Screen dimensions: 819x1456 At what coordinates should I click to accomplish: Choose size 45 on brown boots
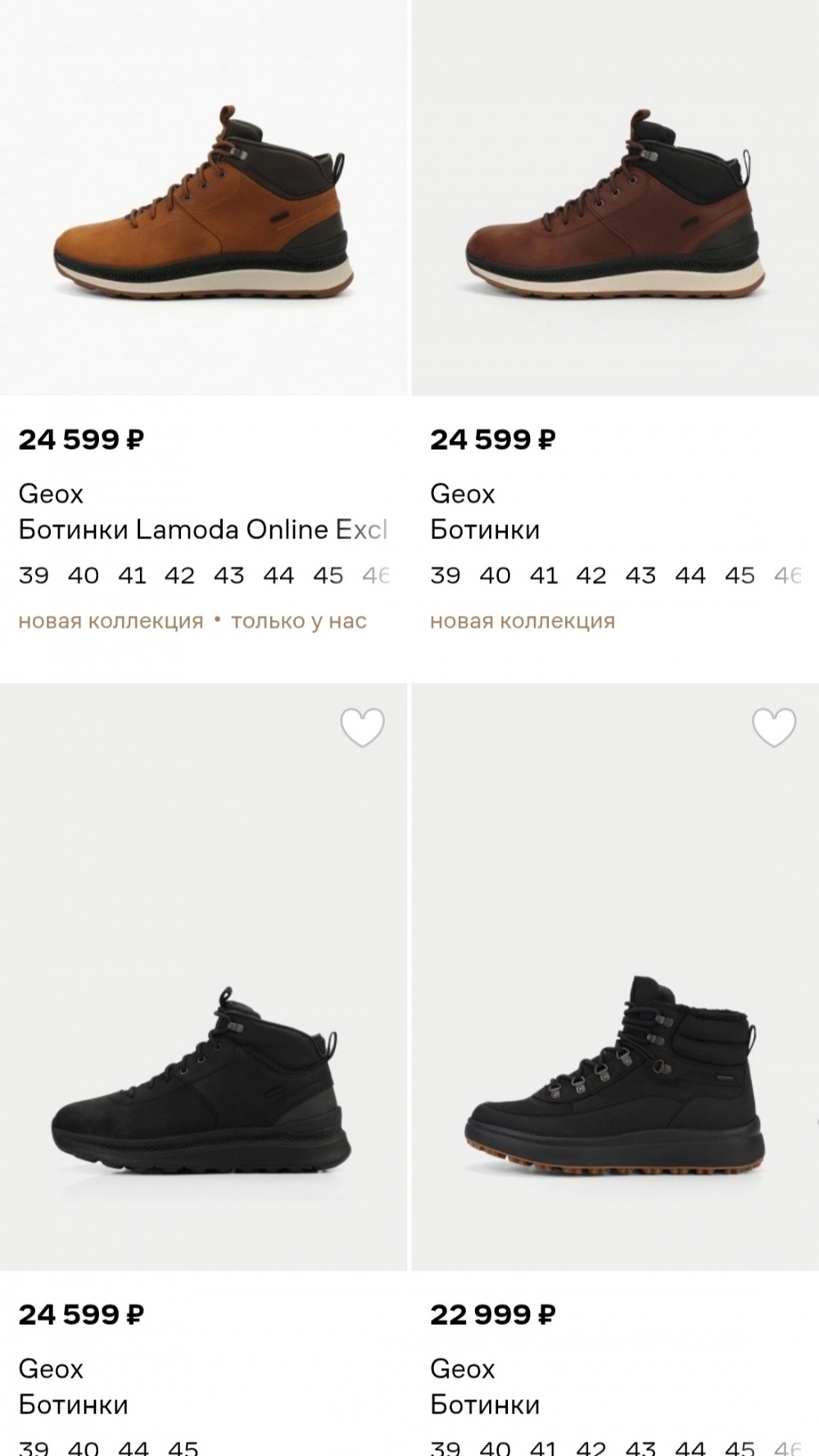coord(740,576)
